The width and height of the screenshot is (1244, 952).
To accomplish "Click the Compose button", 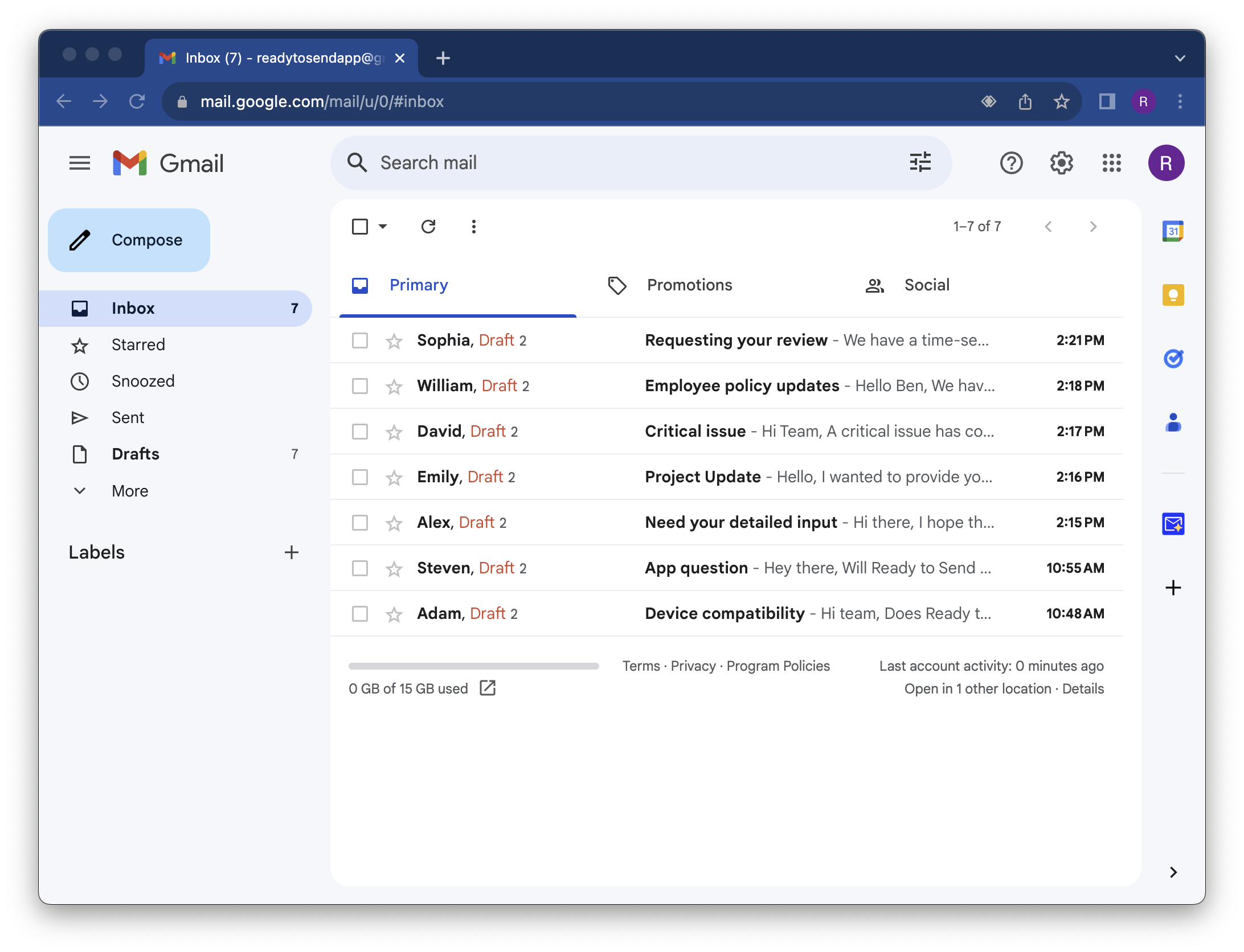I will pos(131,240).
